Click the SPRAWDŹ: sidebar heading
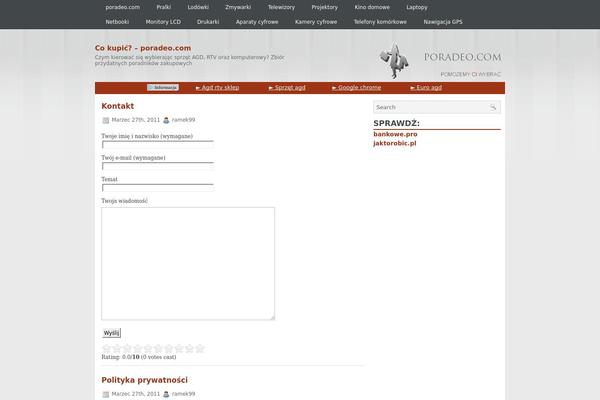The width and height of the screenshot is (600, 400). (396, 123)
